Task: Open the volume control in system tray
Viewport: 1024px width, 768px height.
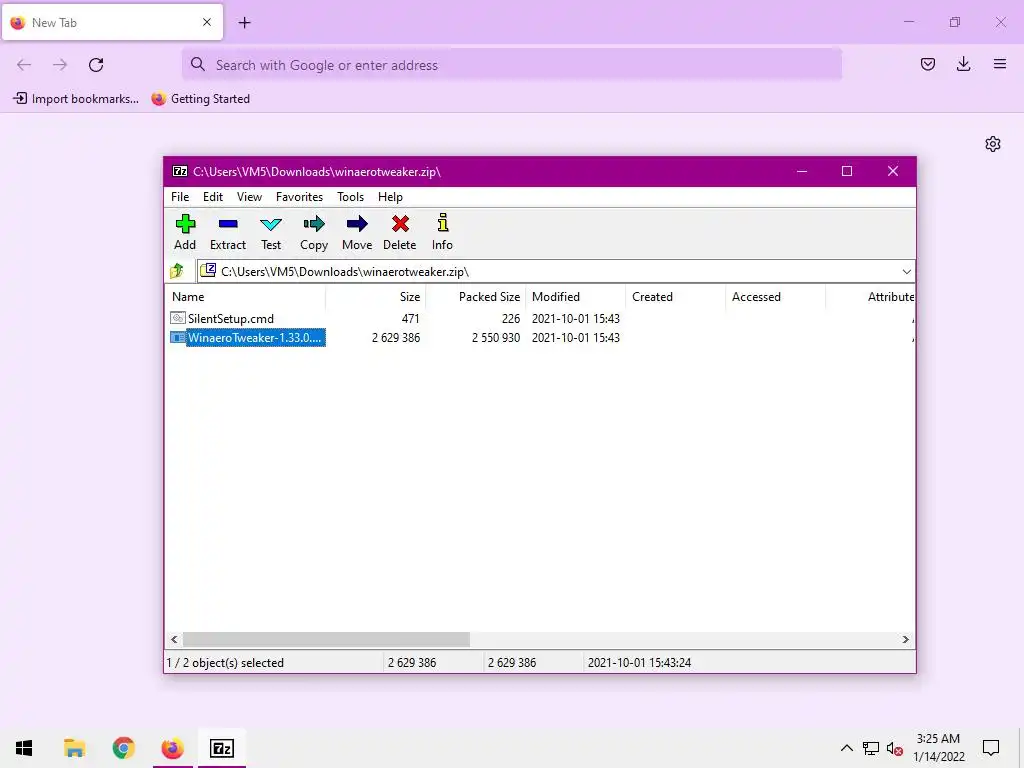Action: [895, 748]
